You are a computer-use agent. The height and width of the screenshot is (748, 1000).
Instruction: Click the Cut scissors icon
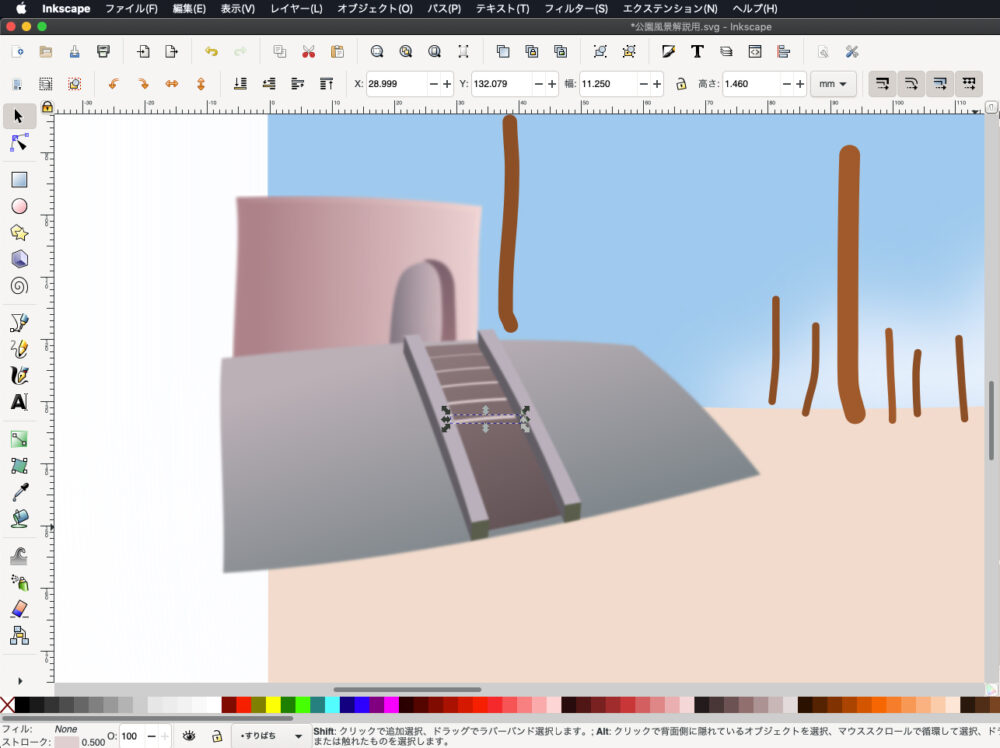(308, 52)
